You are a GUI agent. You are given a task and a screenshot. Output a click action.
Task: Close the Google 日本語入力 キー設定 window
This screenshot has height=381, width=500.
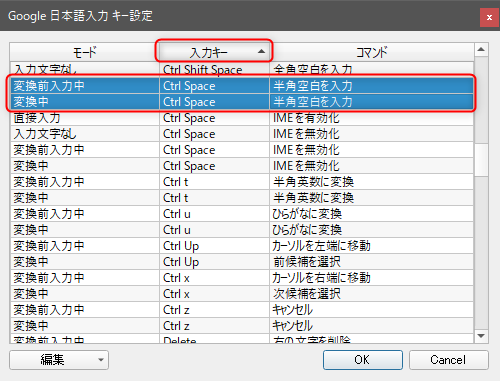point(489,17)
